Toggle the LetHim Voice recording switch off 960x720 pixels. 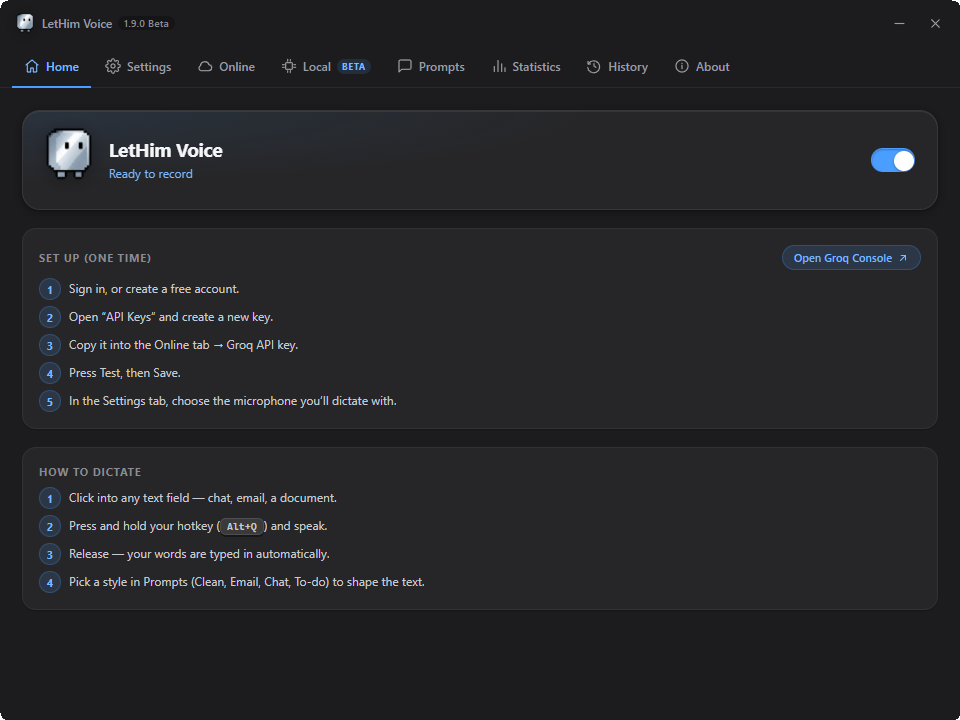click(893, 160)
